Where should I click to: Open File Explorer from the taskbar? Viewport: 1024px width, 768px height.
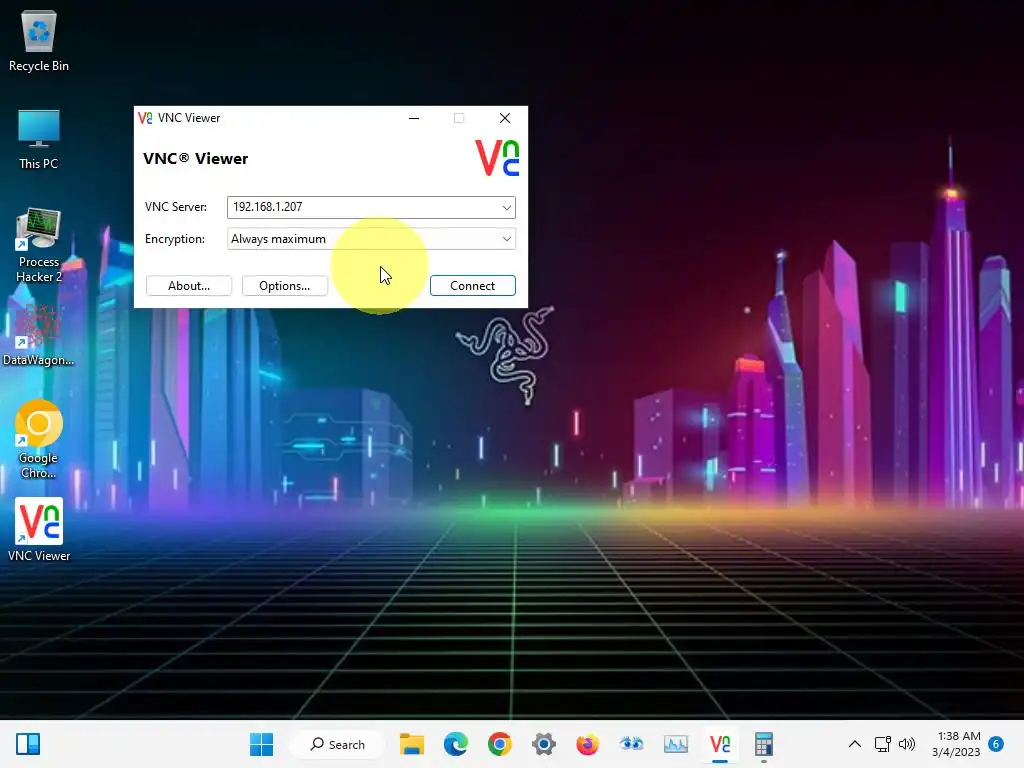[411, 744]
